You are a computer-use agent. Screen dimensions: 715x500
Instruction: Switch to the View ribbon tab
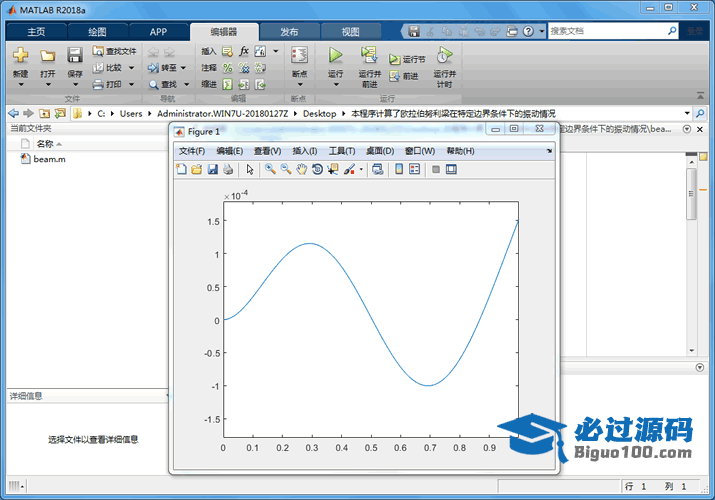[x=351, y=32]
